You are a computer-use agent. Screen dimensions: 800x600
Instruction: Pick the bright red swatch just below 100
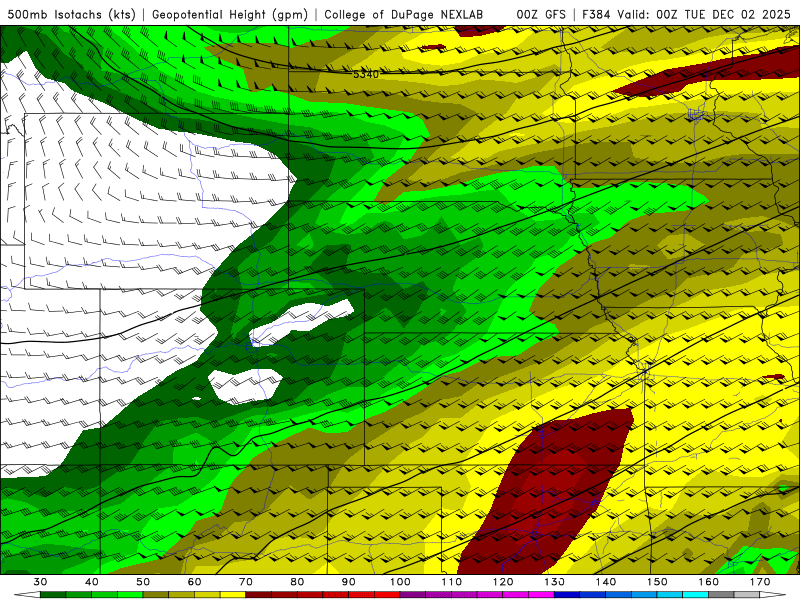(x=387, y=595)
